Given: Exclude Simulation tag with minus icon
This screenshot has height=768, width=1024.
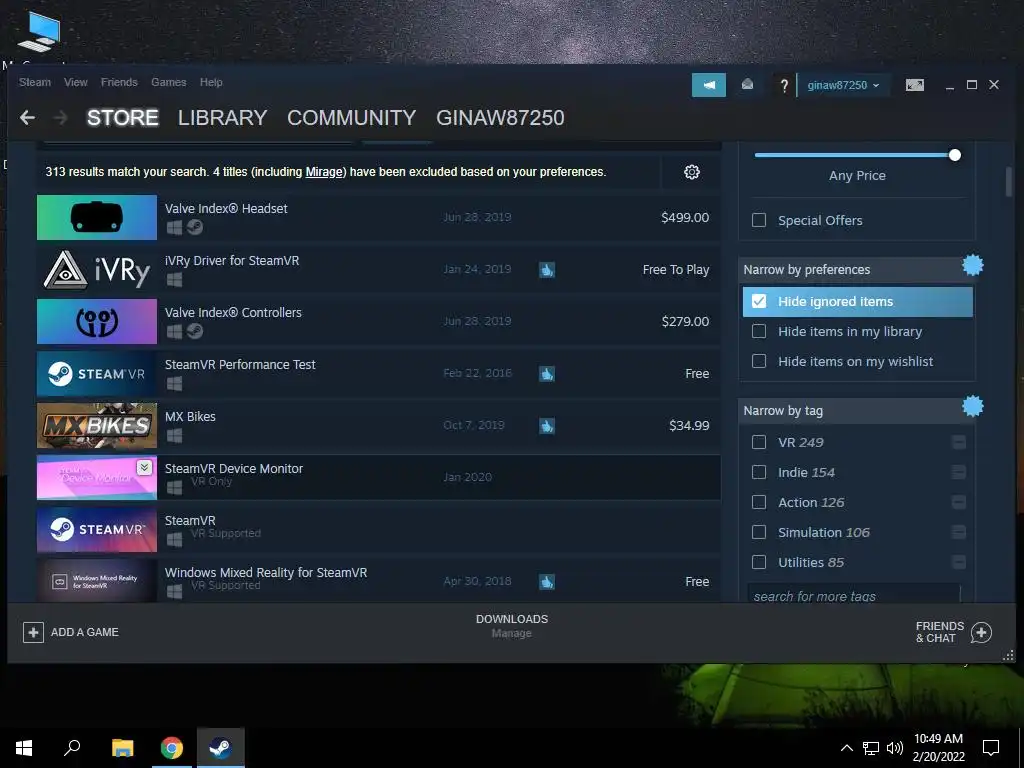Looking at the screenshot, I should (x=959, y=532).
